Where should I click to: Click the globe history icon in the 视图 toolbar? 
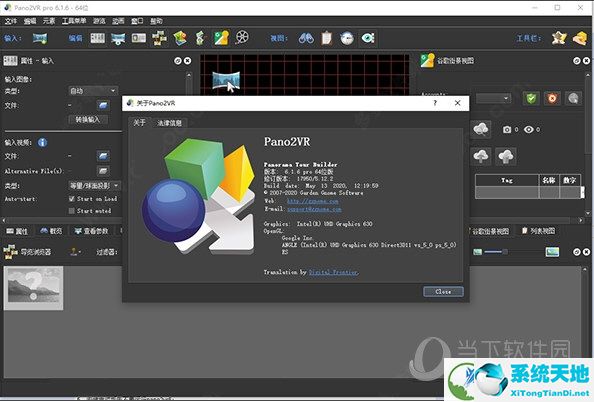pos(347,38)
